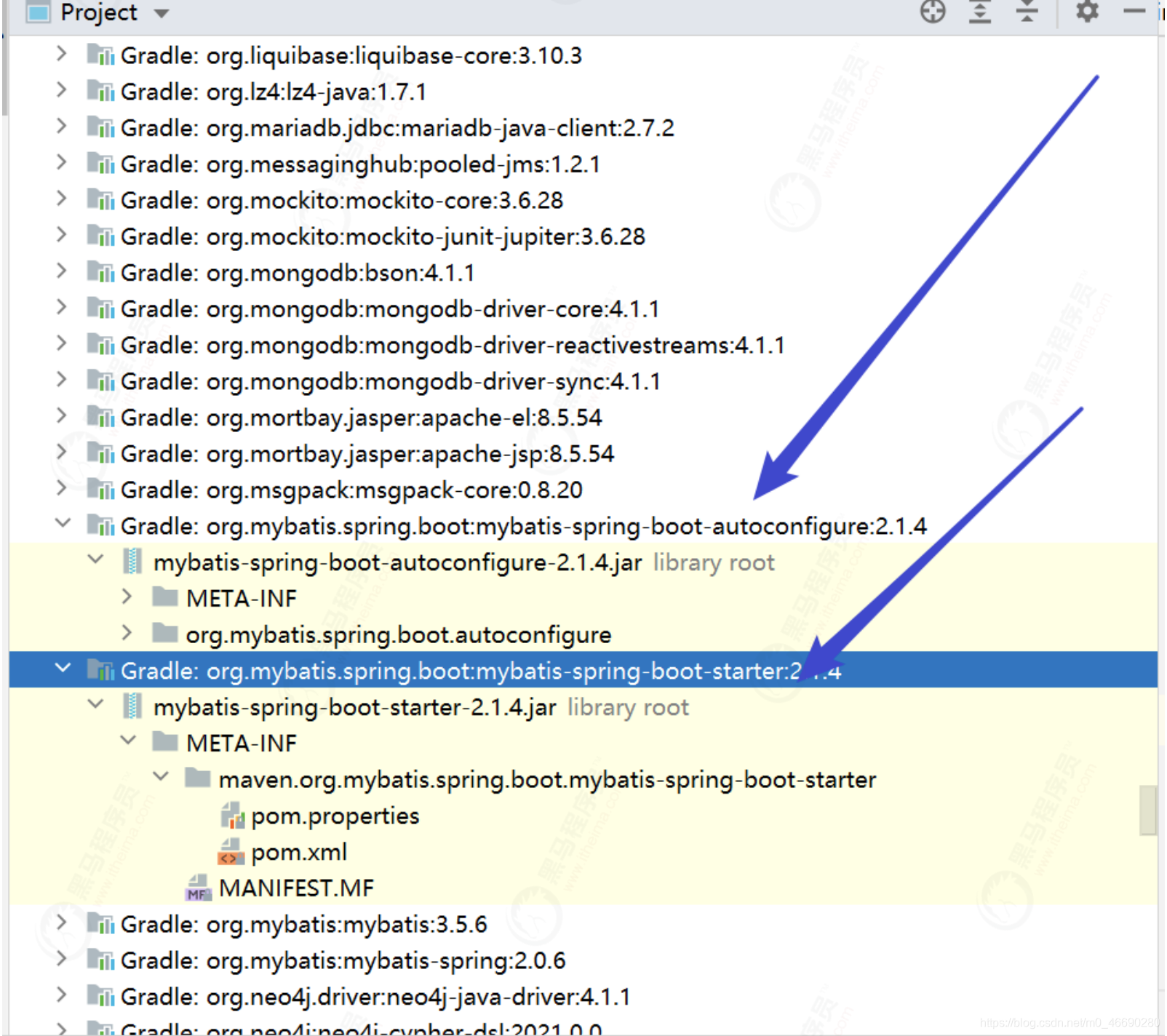Click the pom.xml file icon
Screen dimensions: 1167x1036
tap(231, 852)
